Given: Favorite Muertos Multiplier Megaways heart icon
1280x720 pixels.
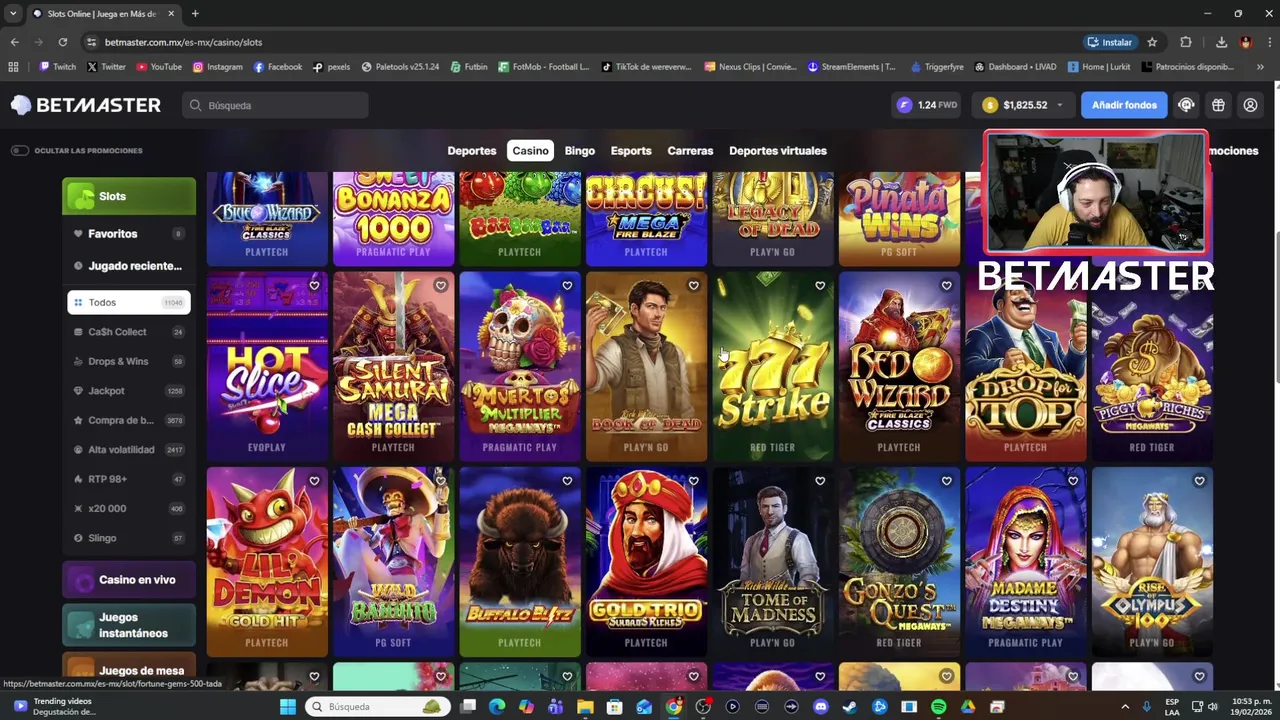Looking at the screenshot, I should [x=567, y=286].
